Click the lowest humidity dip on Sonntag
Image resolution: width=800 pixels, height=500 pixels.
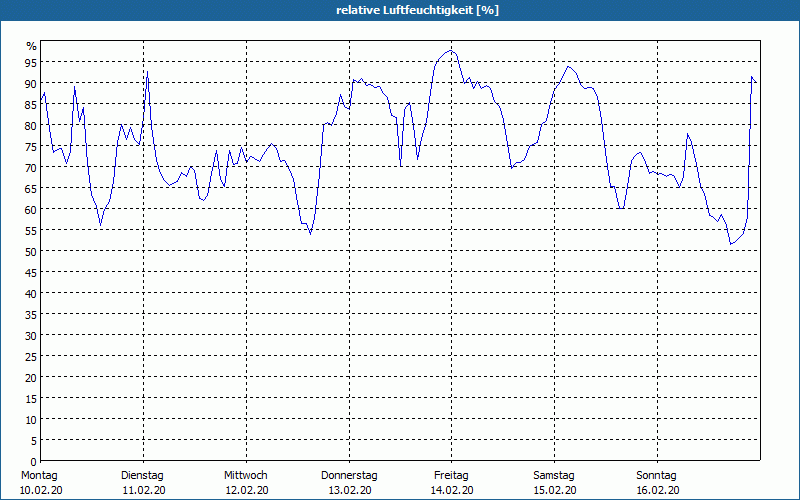[x=732, y=244]
